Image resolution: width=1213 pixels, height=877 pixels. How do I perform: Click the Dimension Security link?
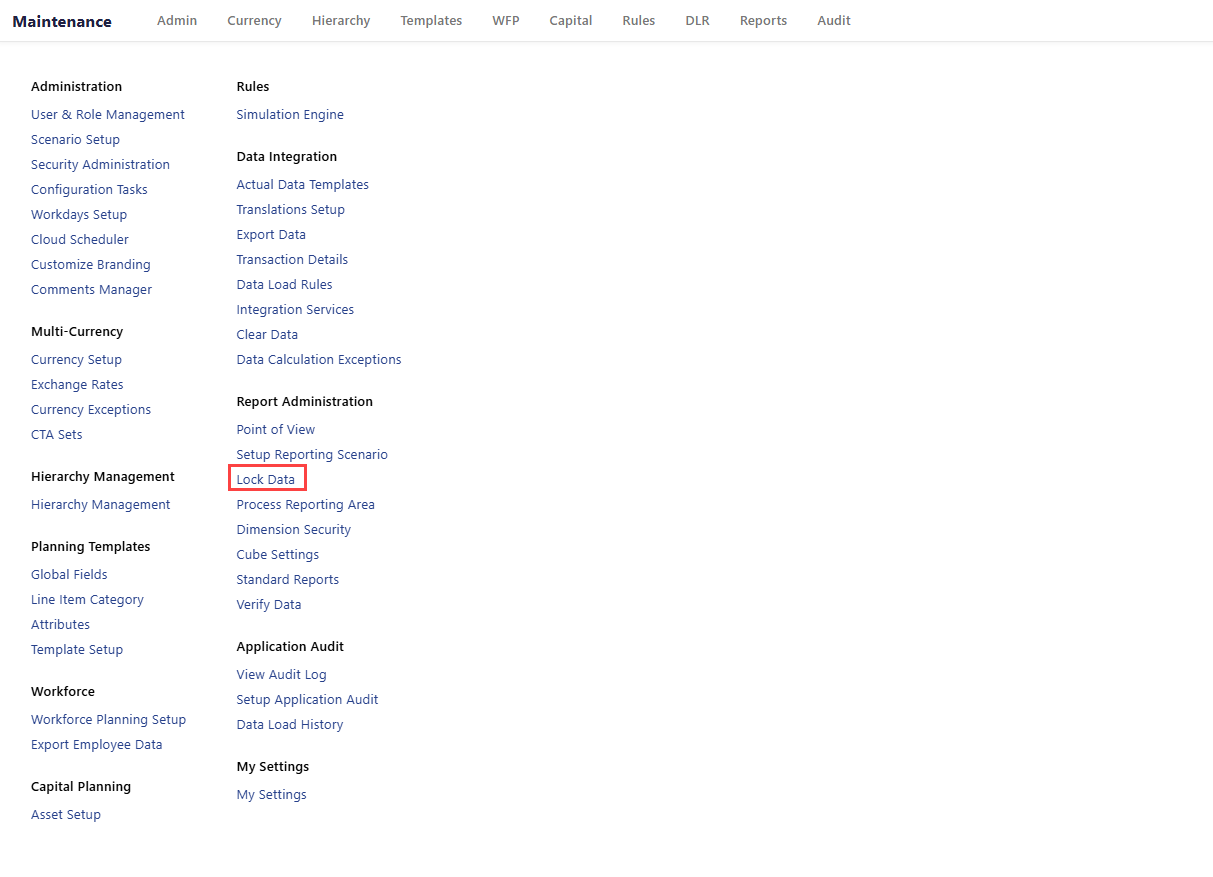(x=294, y=530)
